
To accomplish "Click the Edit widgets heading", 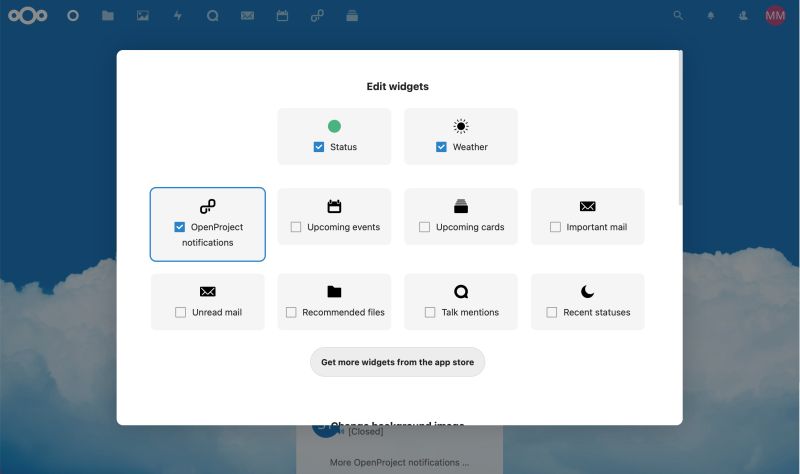I will click(x=397, y=86).
